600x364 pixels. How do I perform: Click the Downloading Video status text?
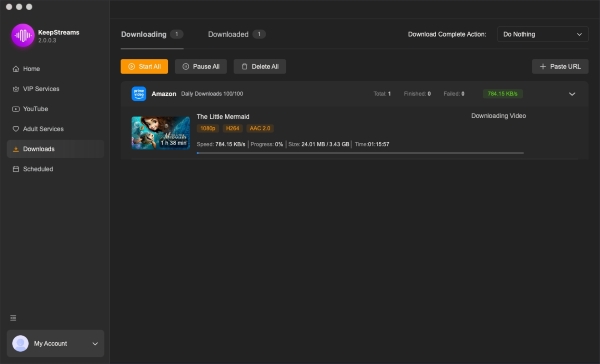pyautogui.click(x=499, y=116)
